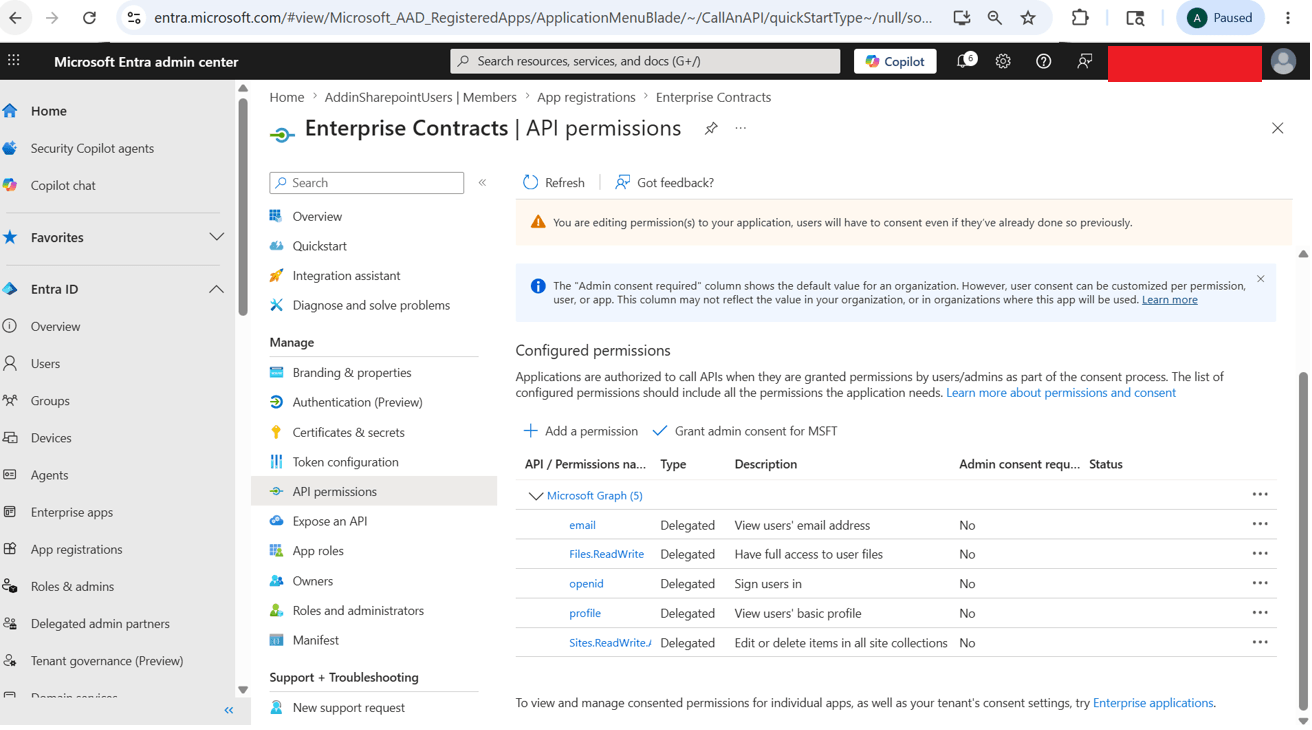Image resolution: width=1312 pixels, height=730 pixels.
Task: Open Roles & admins in sidebar
Action: (x=72, y=586)
